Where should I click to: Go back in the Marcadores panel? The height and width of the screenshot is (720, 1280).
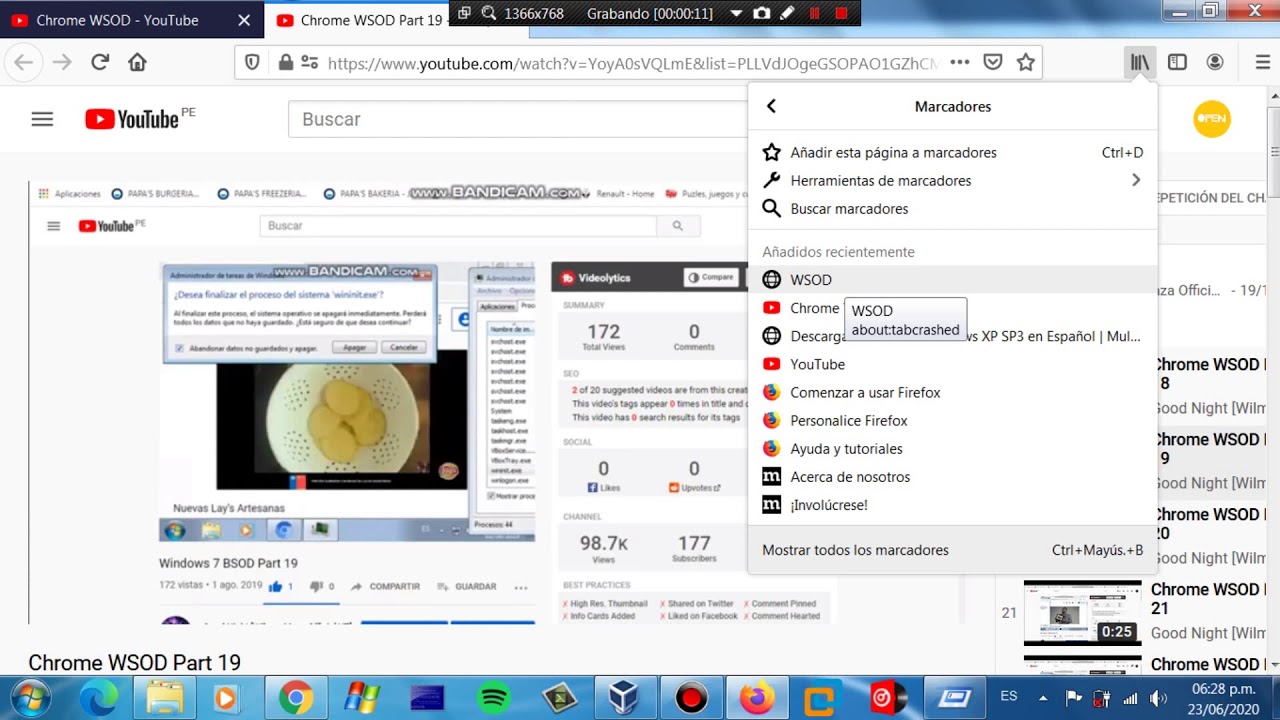coord(771,106)
